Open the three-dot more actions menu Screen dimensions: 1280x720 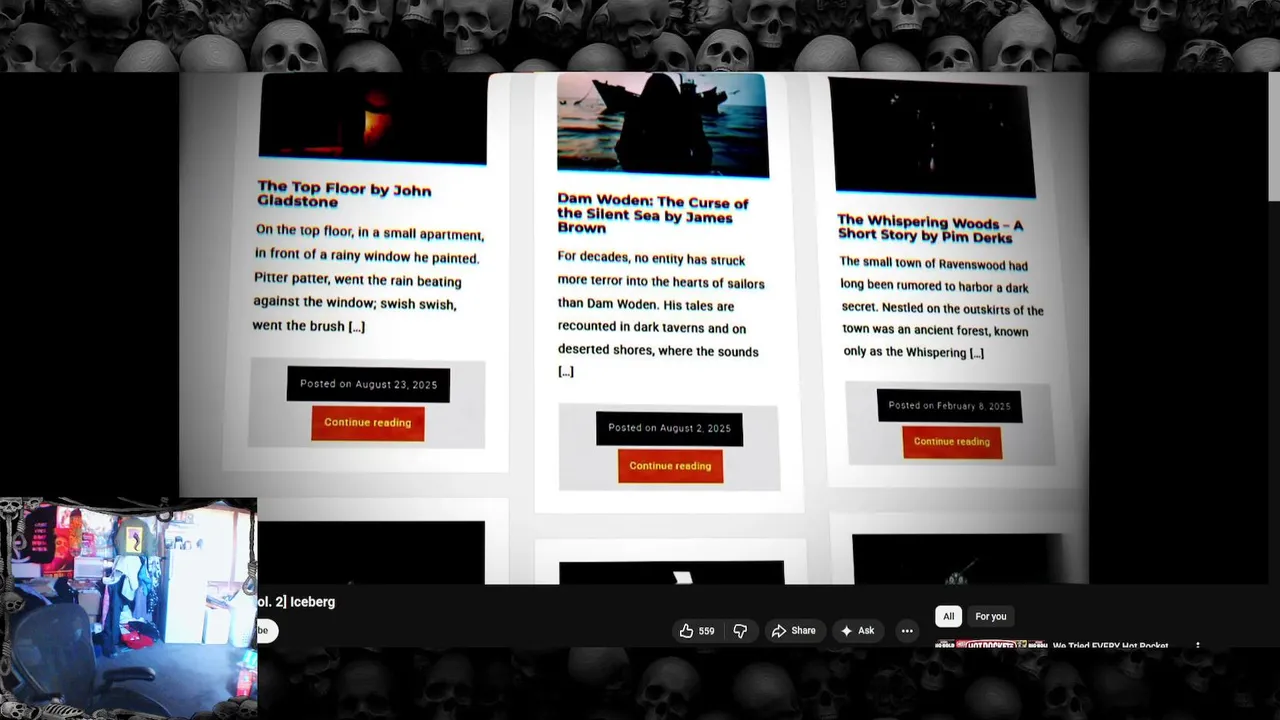907,631
